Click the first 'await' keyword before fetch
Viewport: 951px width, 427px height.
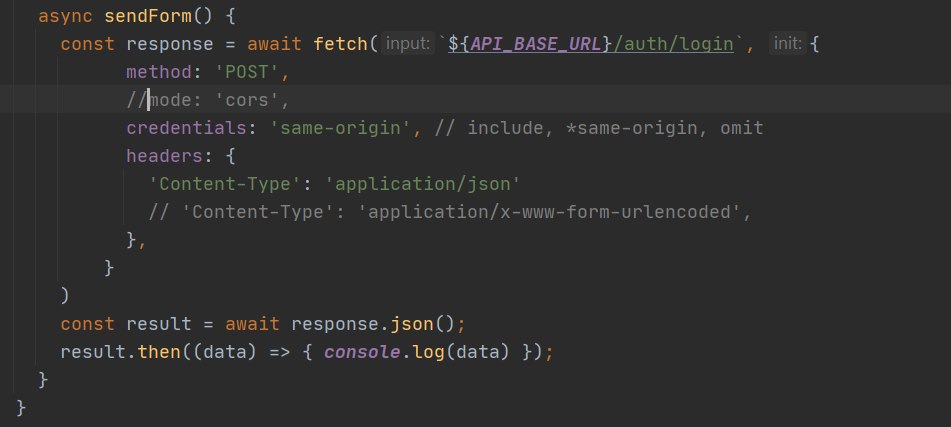tap(274, 44)
